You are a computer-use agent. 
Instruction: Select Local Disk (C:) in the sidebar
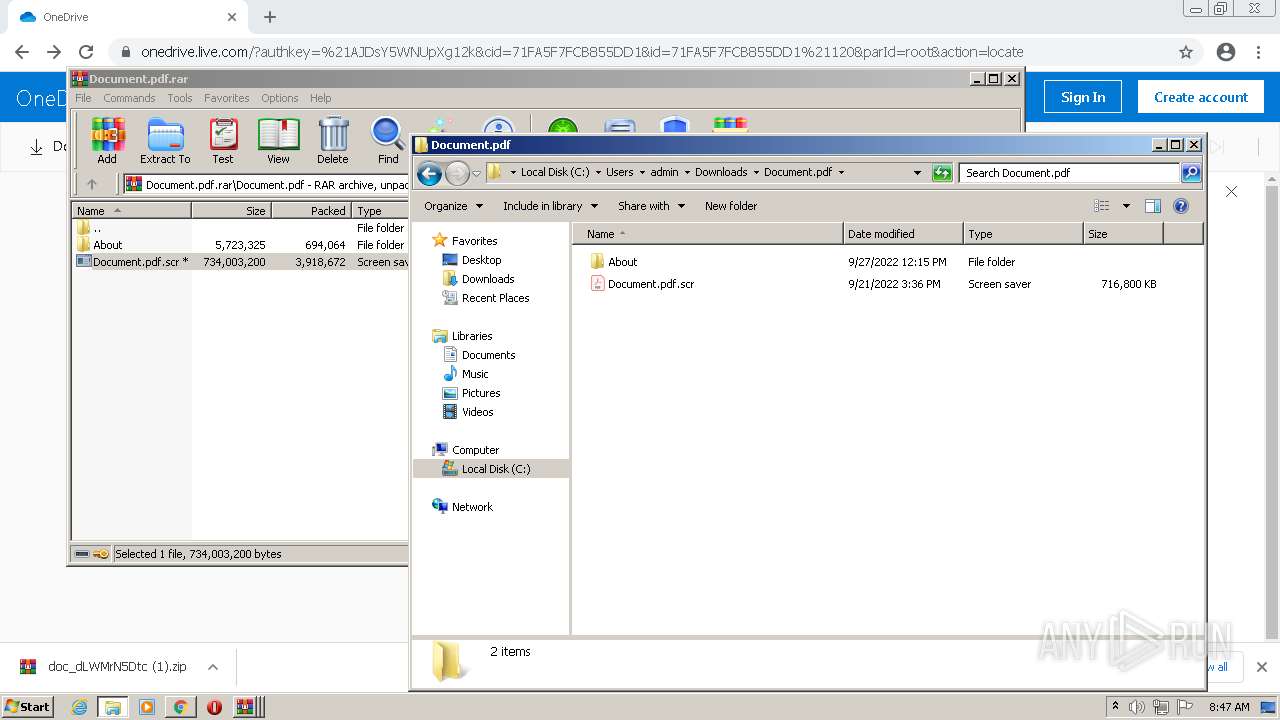[491, 469]
